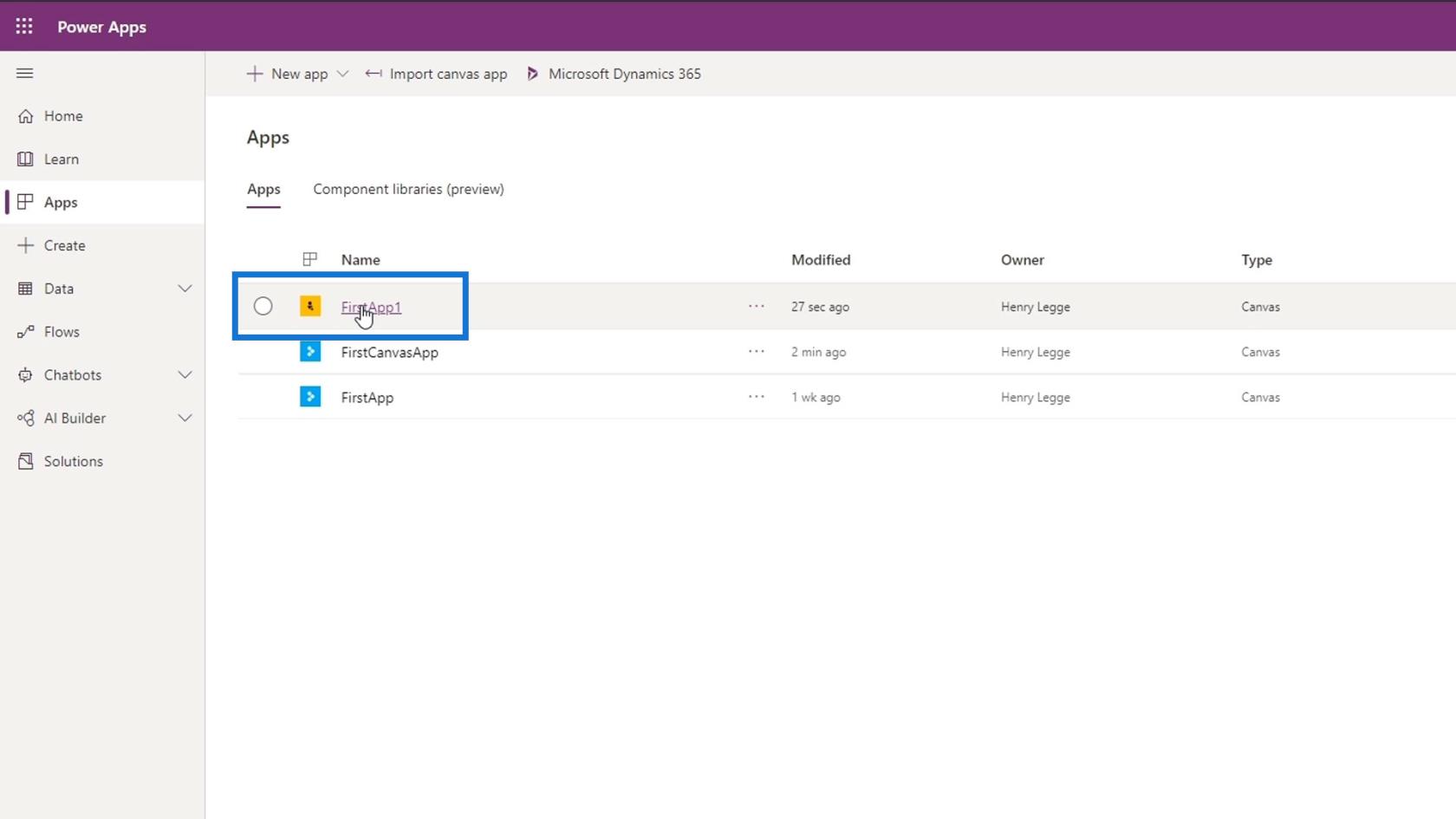Screen dimensions: 1456x819
Task: Open more options for FirstCanvasApp
Action: pos(756,352)
